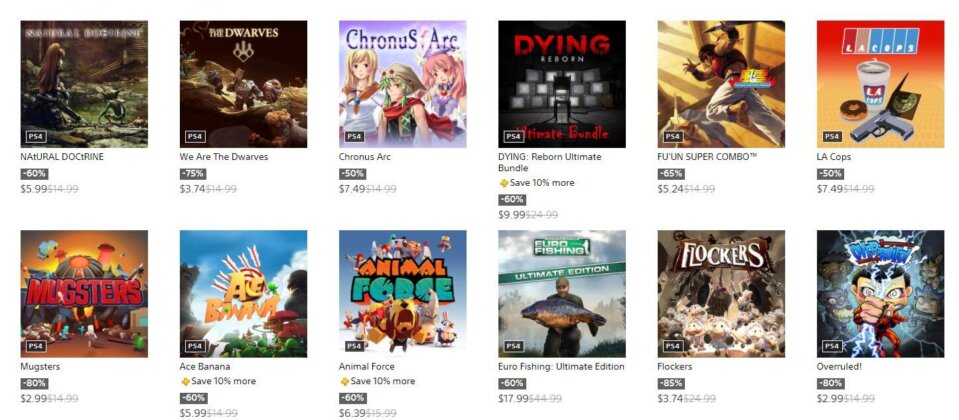
Task: Open the Ace Banana cover thumbnail
Action: [243, 294]
